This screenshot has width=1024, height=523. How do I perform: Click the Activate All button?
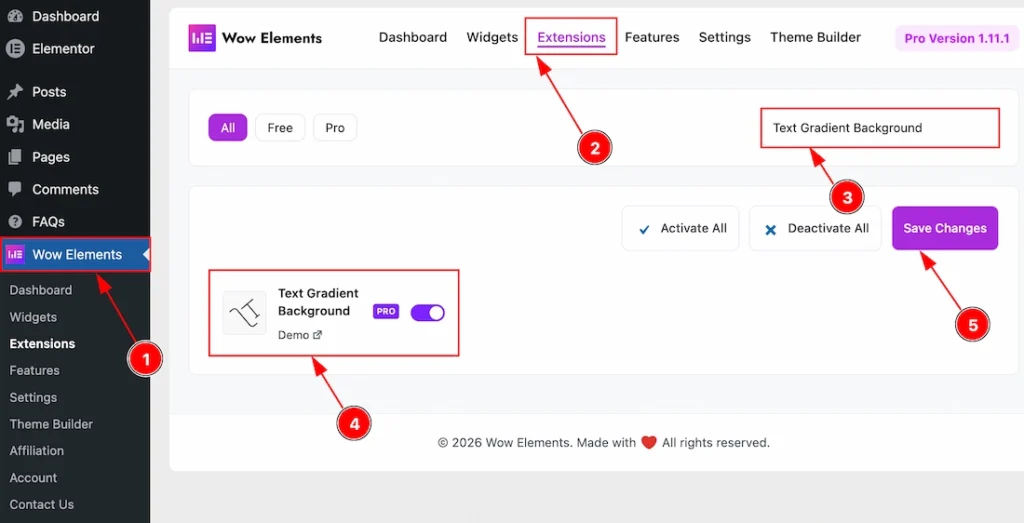point(680,229)
